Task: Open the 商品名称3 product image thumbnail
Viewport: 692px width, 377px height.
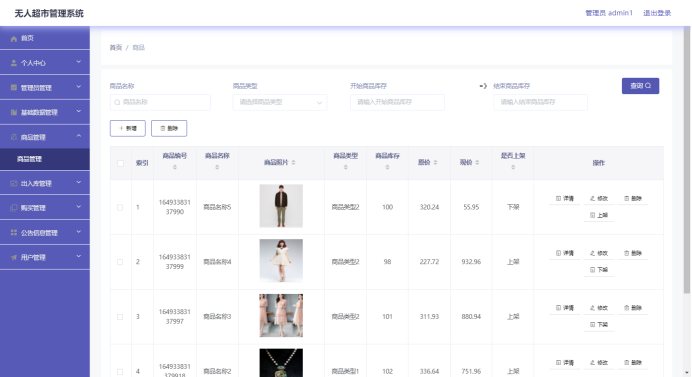Action: [281, 316]
